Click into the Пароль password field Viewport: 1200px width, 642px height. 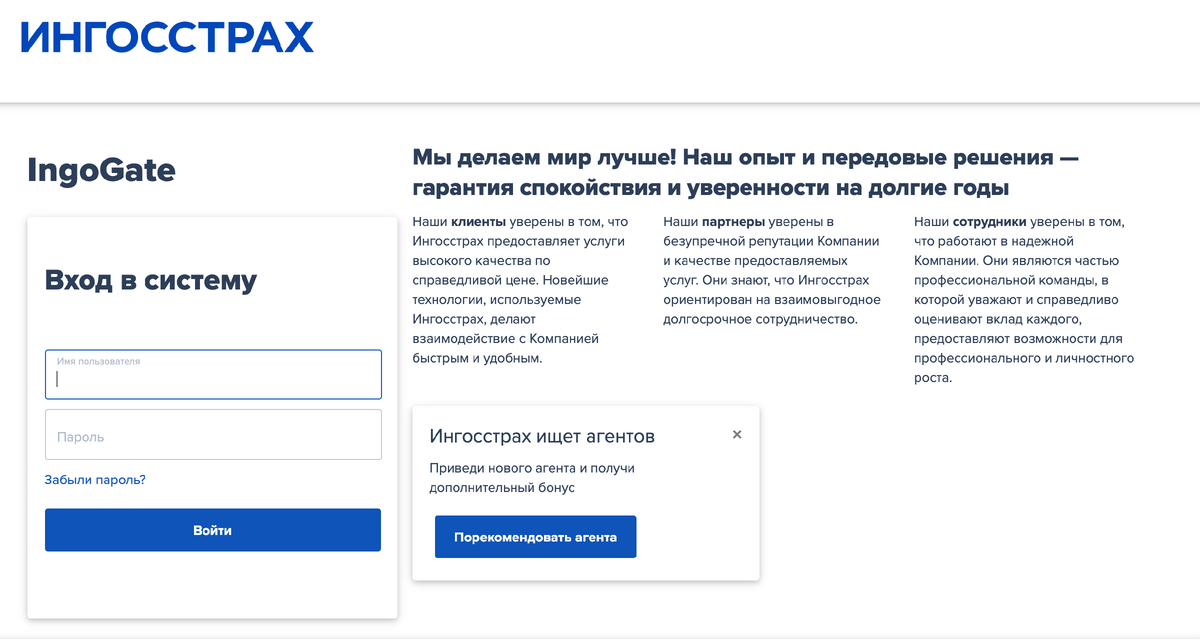tap(213, 435)
